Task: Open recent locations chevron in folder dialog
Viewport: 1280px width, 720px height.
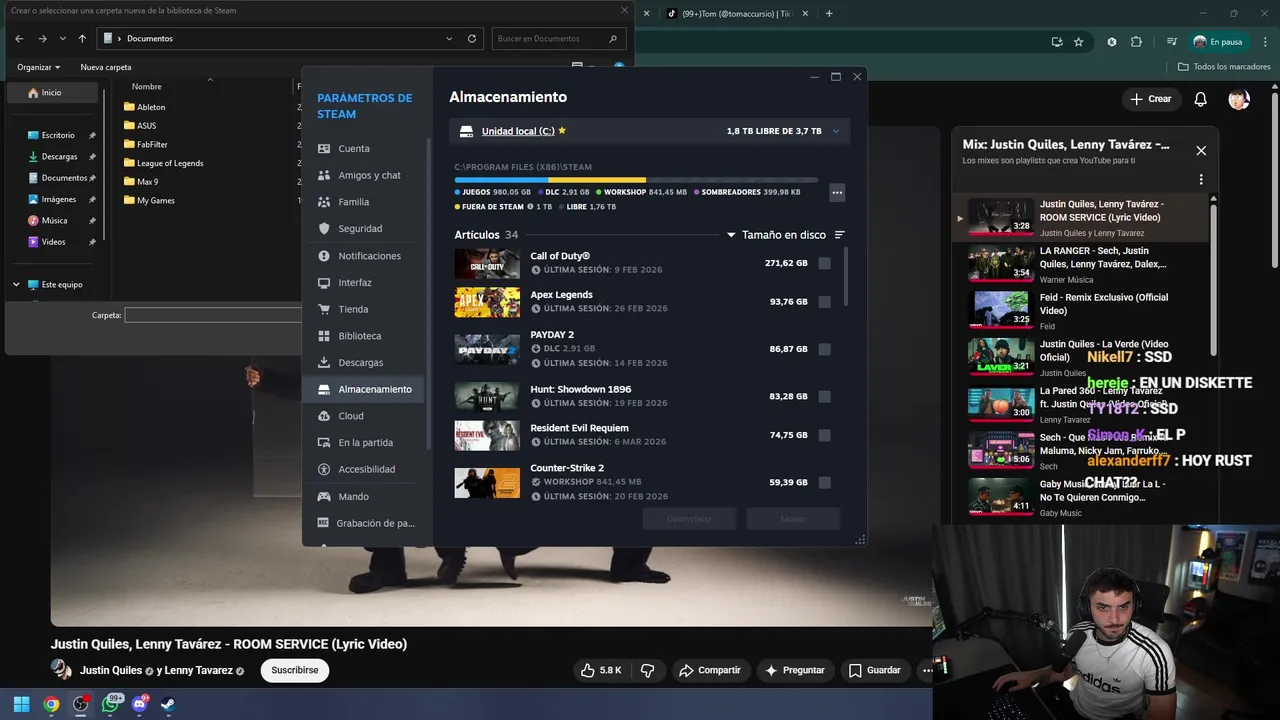Action: [x=62, y=38]
